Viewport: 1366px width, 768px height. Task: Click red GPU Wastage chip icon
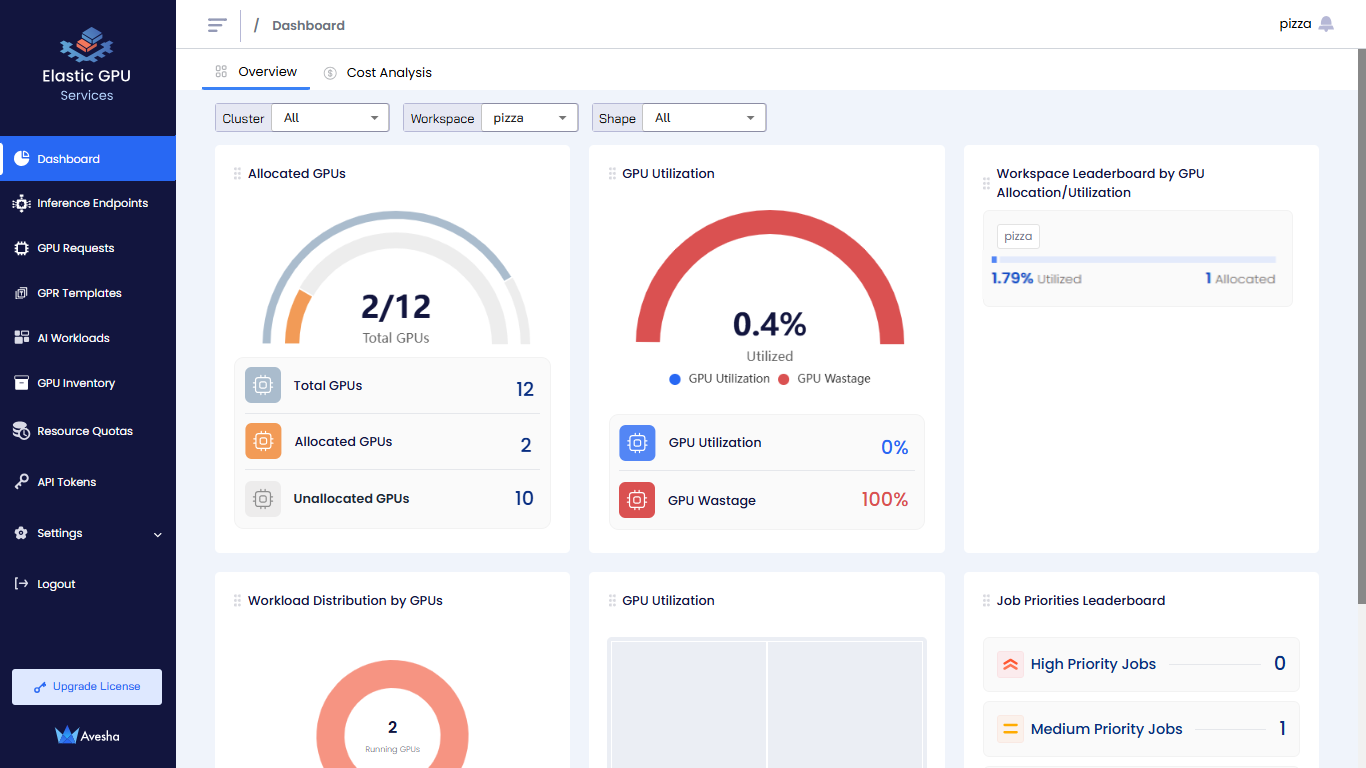[x=637, y=500]
